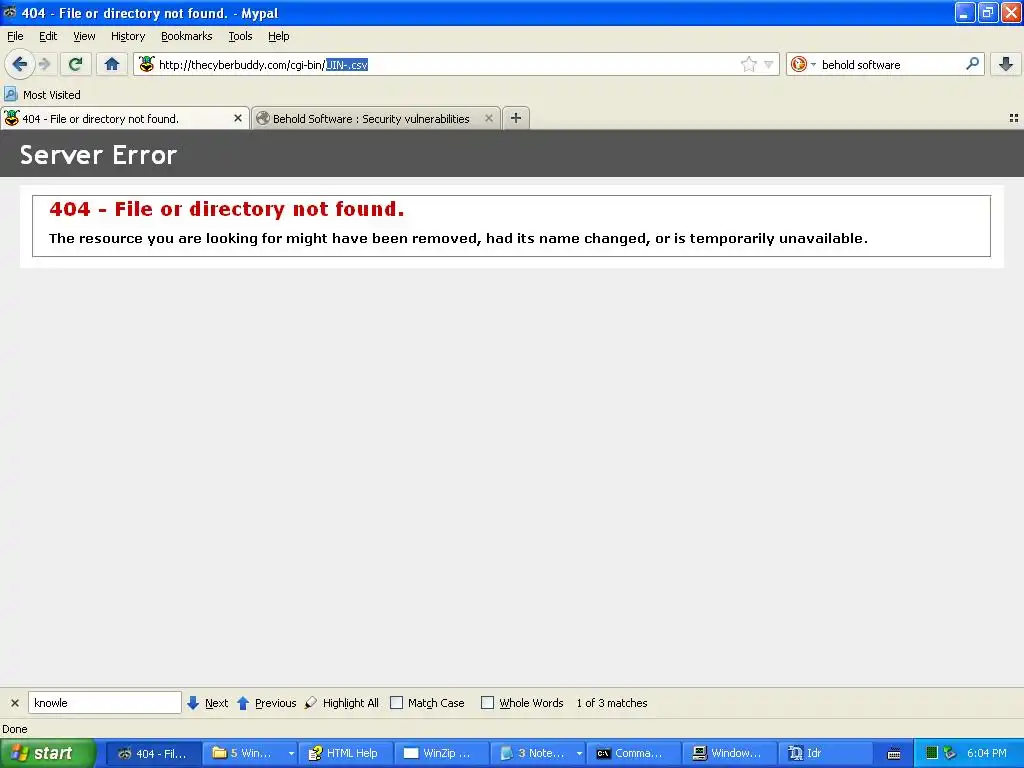This screenshot has width=1024, height=768.
Task: Enable the Match Case checkbox
Action: (396, 703)
